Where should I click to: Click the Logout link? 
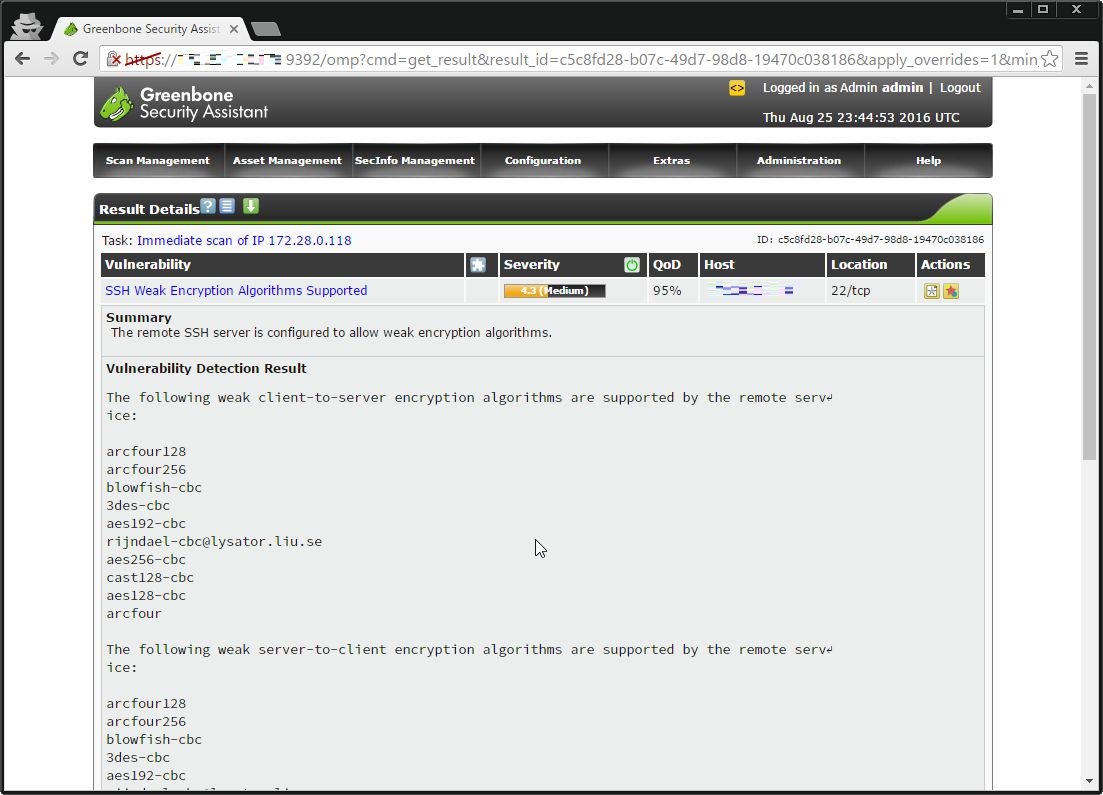tap(960, 88)
